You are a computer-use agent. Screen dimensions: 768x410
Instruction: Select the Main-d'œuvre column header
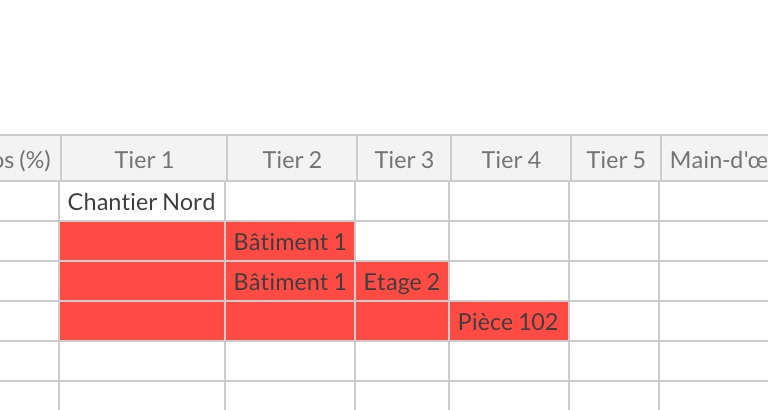click(715, 158)
